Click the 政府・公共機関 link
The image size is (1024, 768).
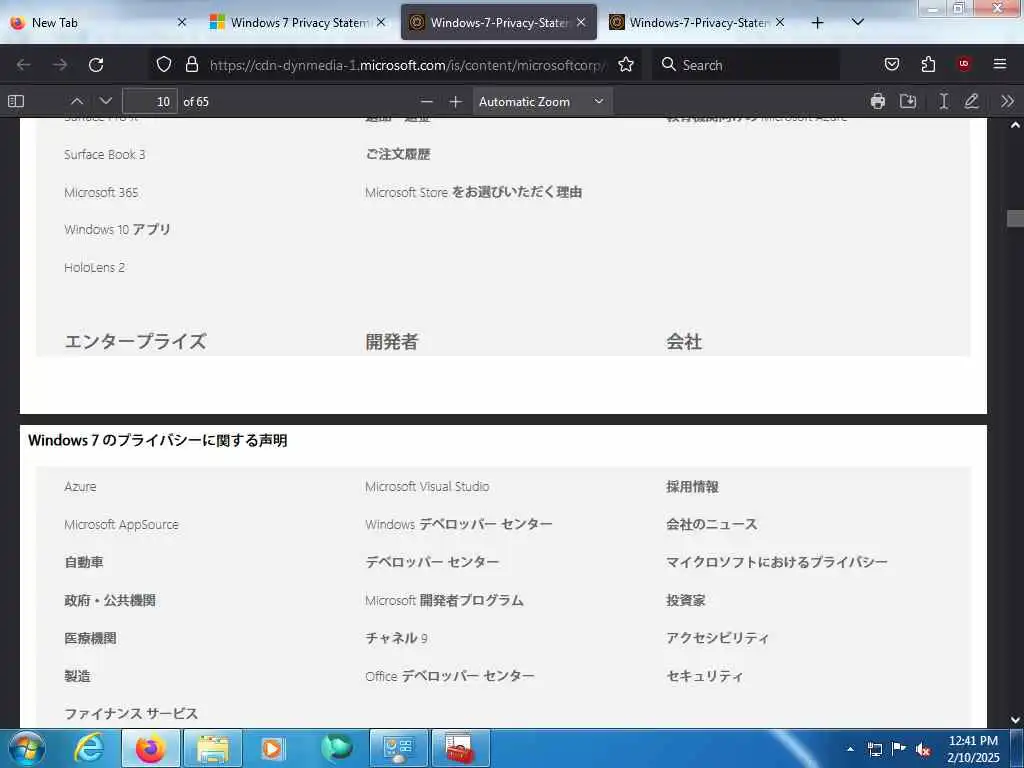(110, 600)
